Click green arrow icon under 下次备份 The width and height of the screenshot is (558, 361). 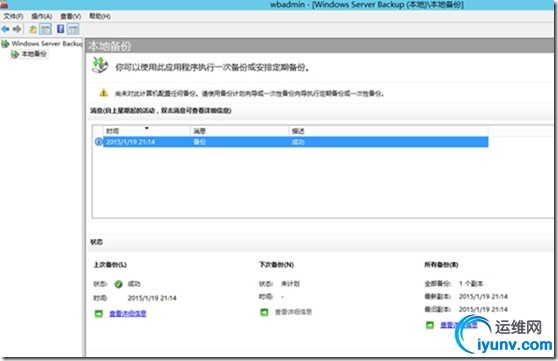point(264,312)
